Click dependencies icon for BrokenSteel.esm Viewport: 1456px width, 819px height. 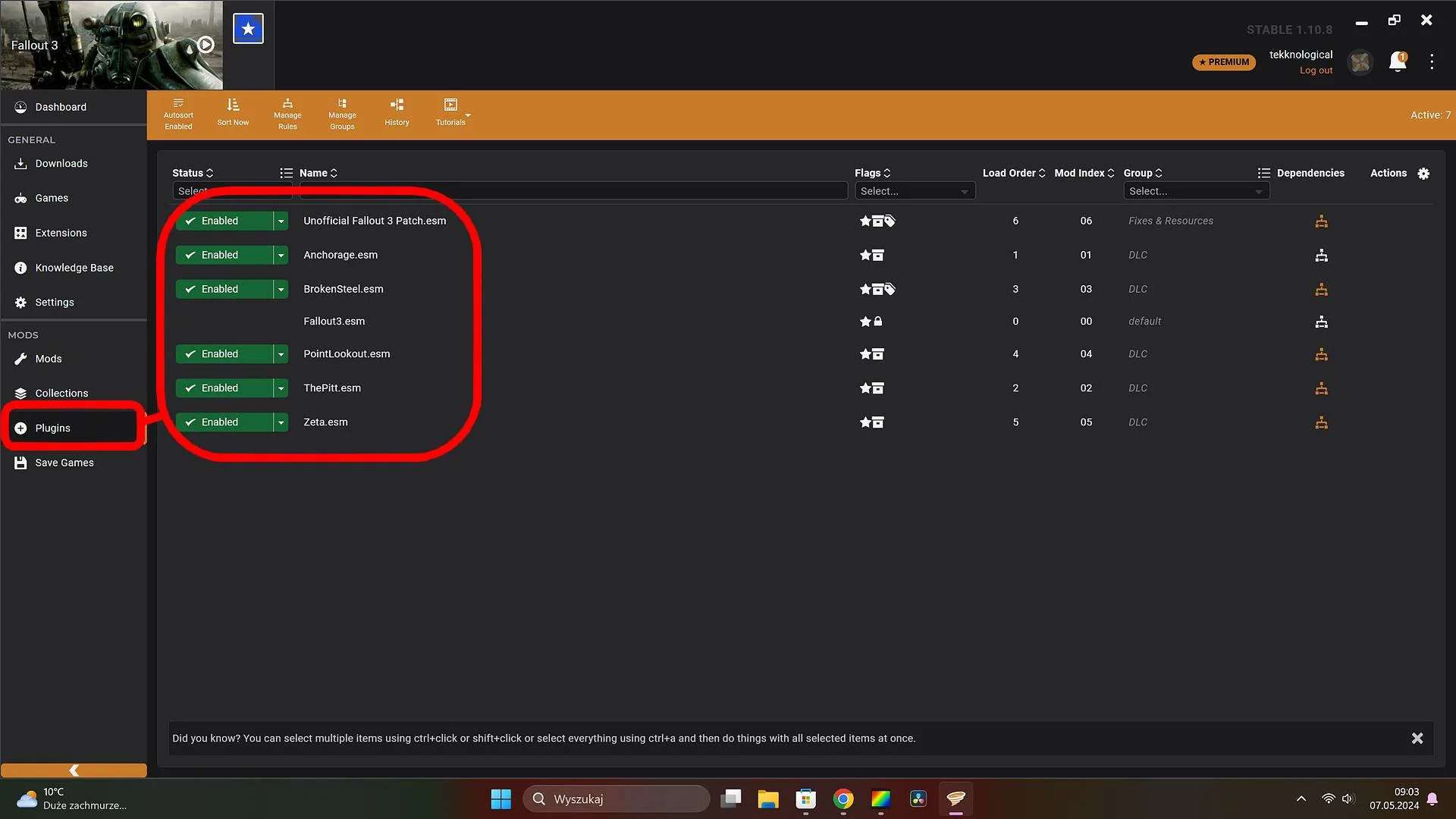[x=1321, y=290]
